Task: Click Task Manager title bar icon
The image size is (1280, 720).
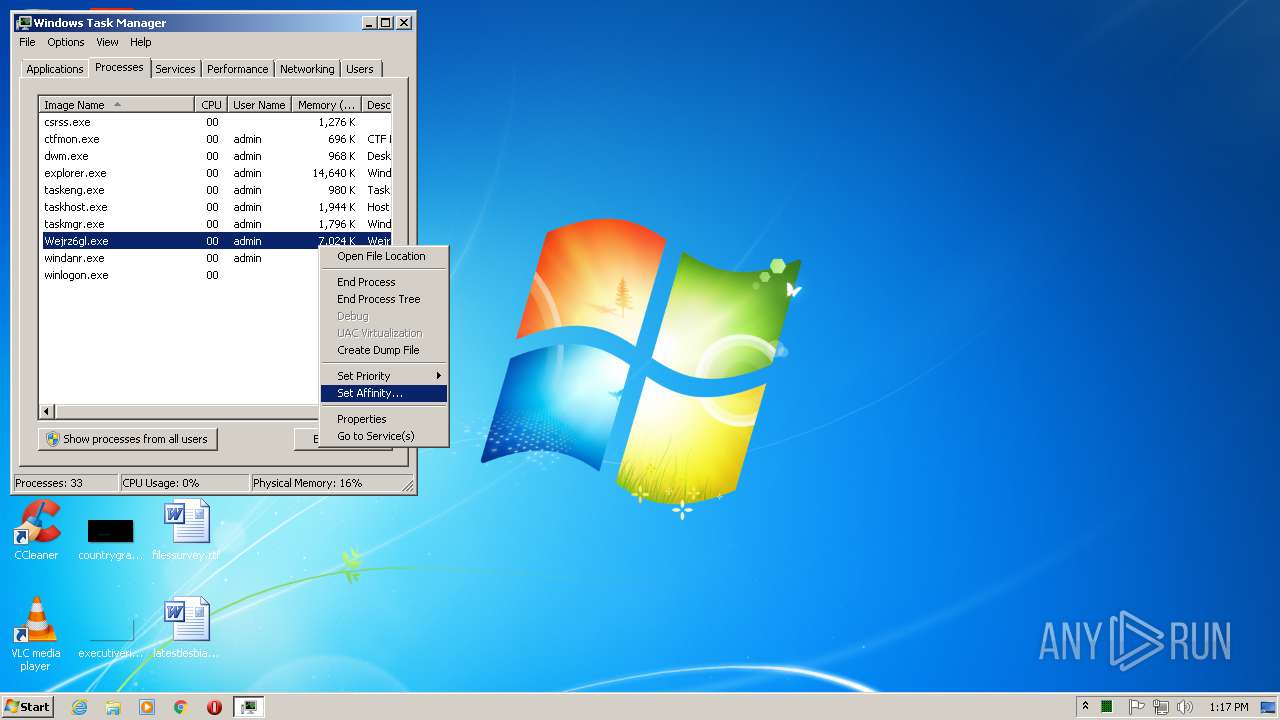Action: click(x=24, y=22)
